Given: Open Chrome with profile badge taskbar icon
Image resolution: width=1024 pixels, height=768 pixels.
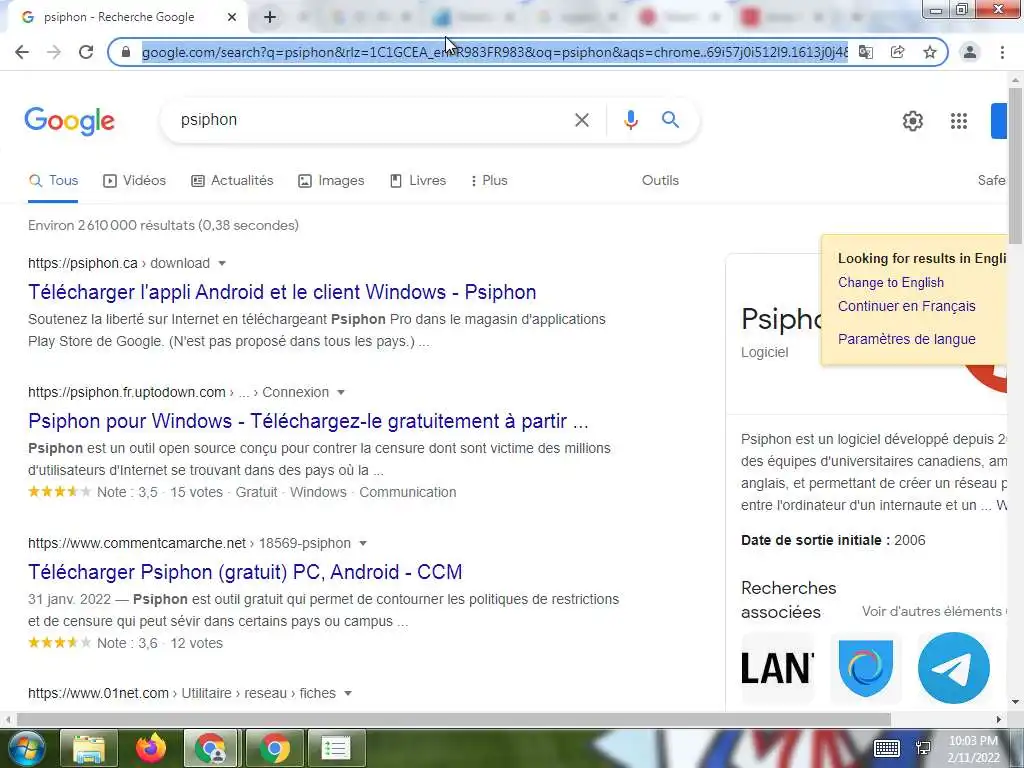Looking at the screenshot, I should click(211, 748).
